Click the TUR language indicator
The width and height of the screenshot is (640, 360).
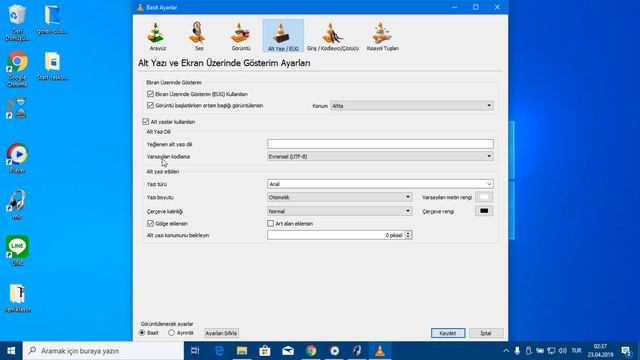[576, 351]
